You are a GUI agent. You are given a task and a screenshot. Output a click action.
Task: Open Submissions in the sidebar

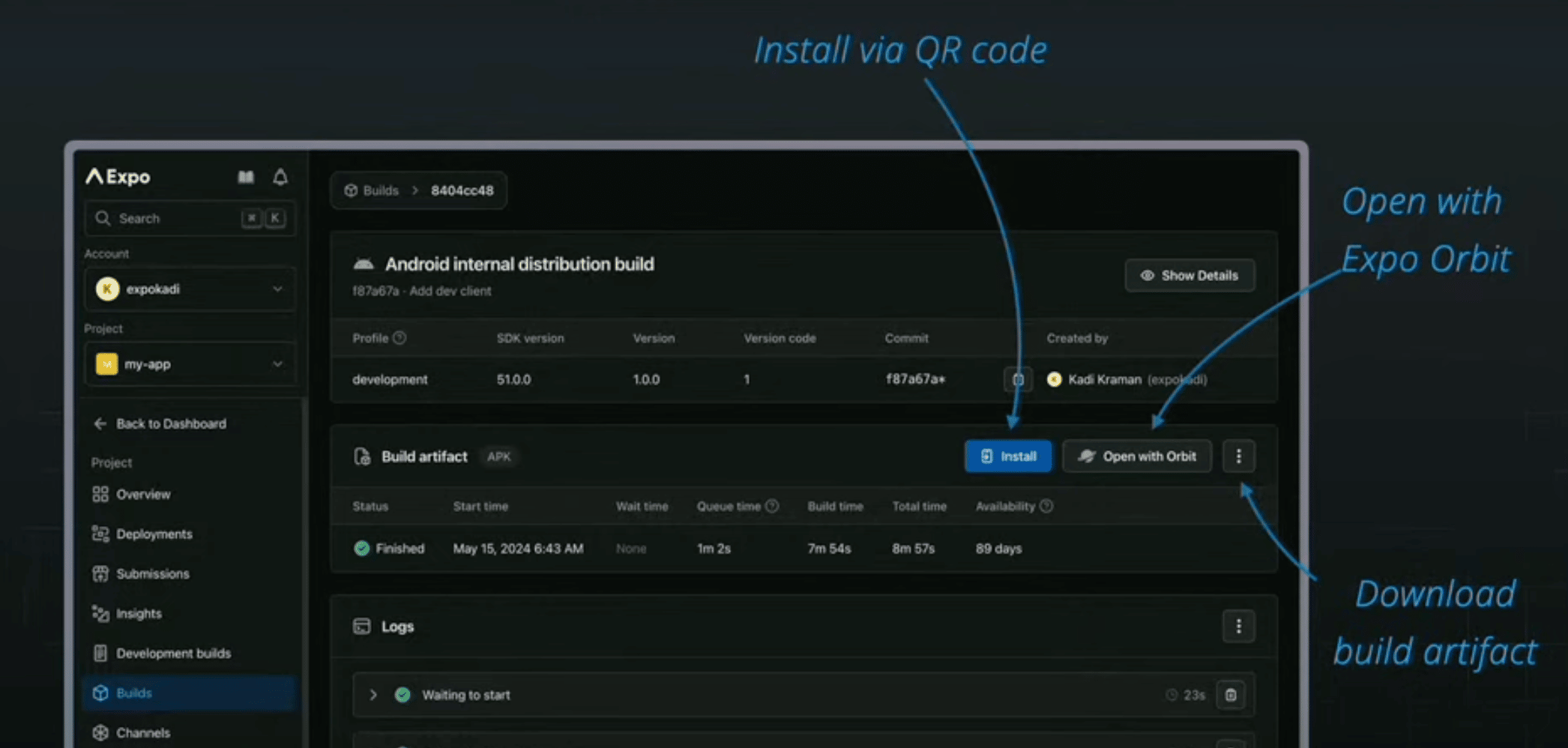click(x=141, y=573)
